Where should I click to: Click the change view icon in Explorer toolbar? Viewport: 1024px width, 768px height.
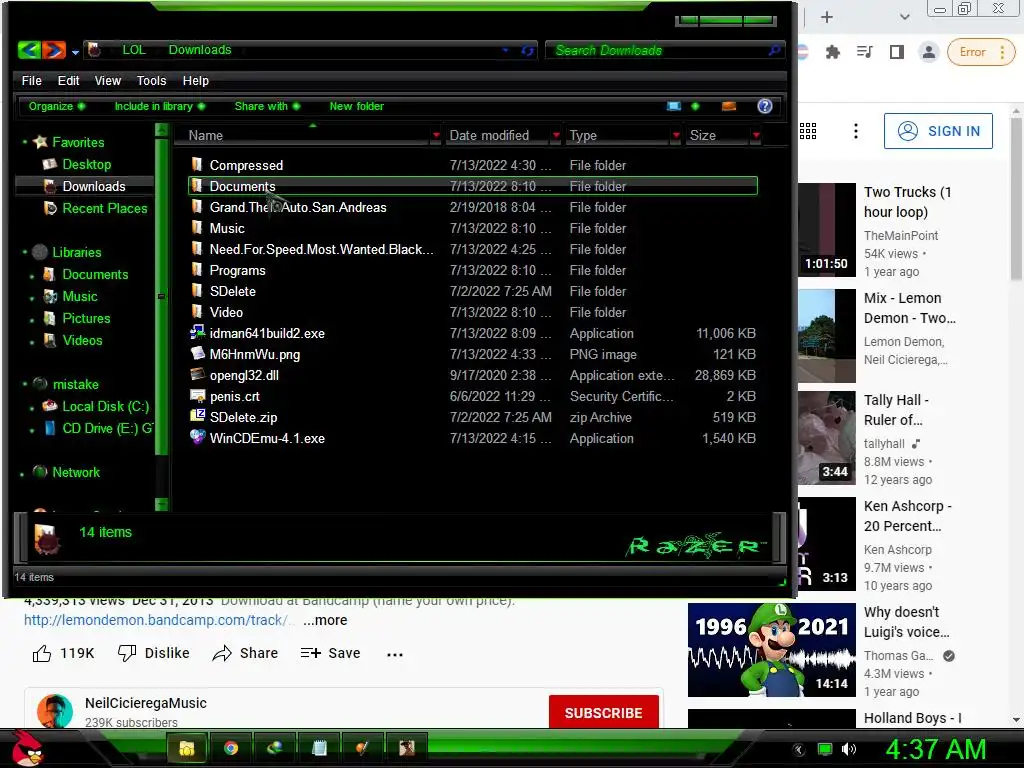pyautogui.click(x=674, y=106)
